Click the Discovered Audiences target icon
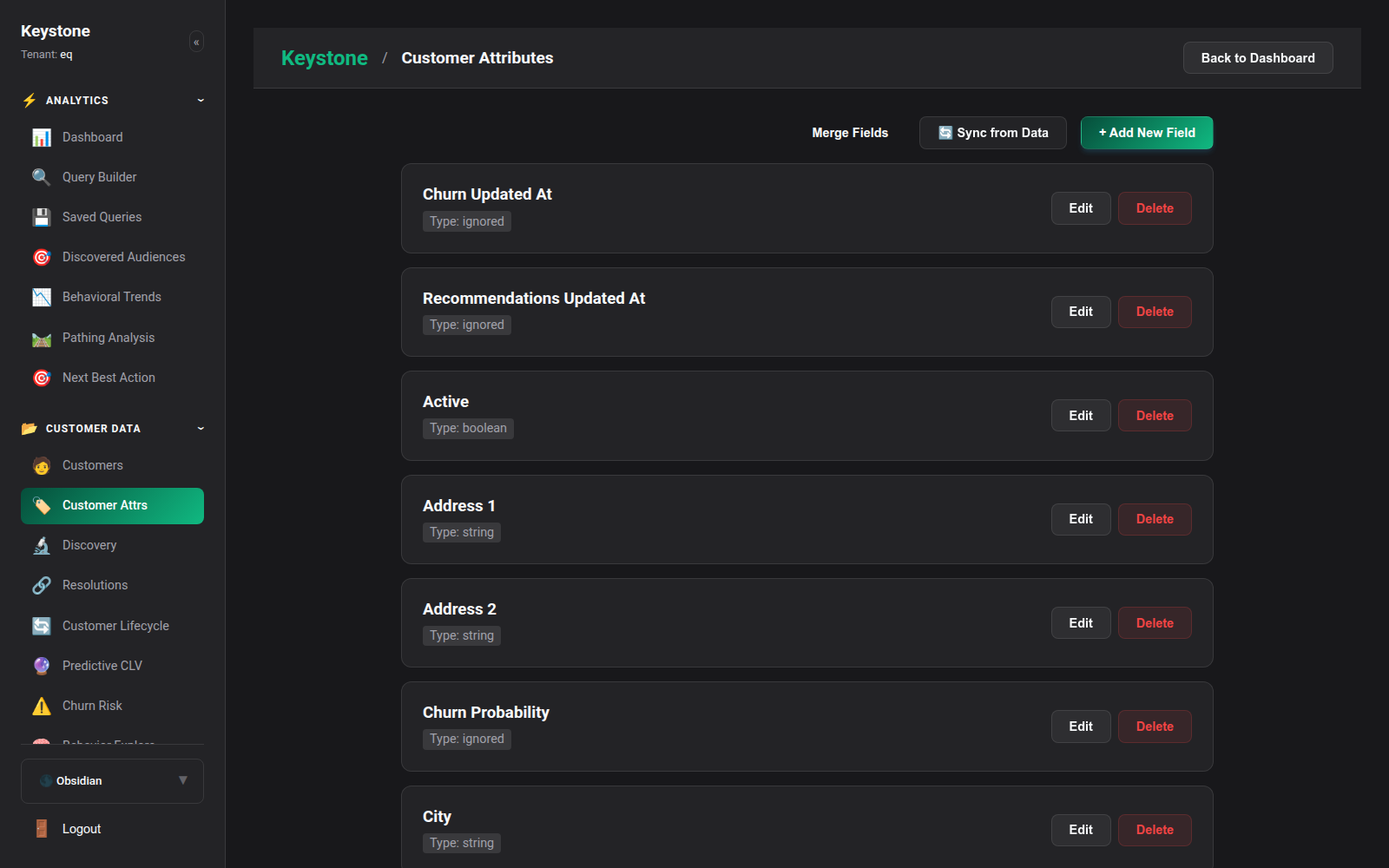 tap(42, 257)
